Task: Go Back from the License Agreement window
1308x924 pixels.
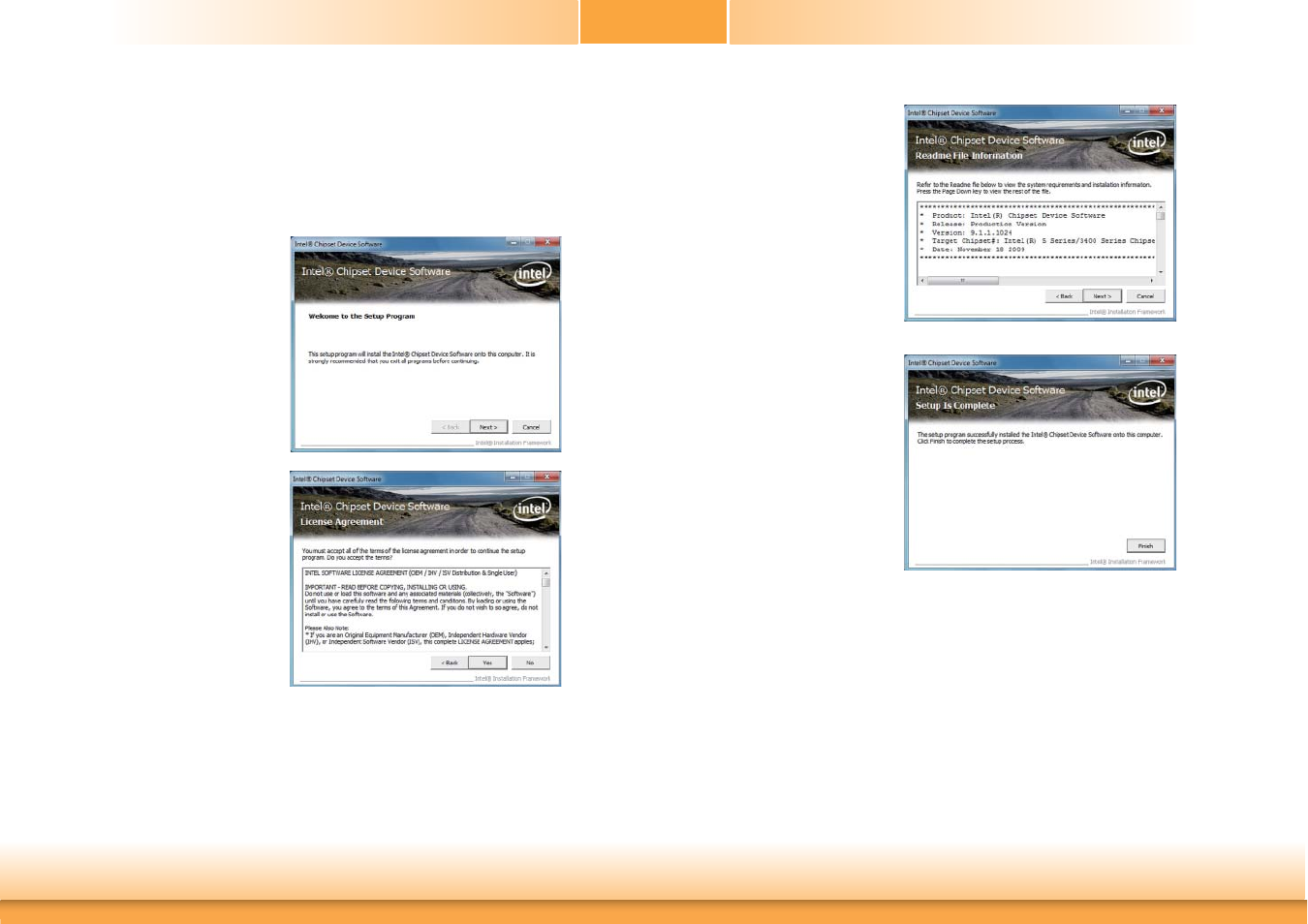Action: (x=450, y=662)
